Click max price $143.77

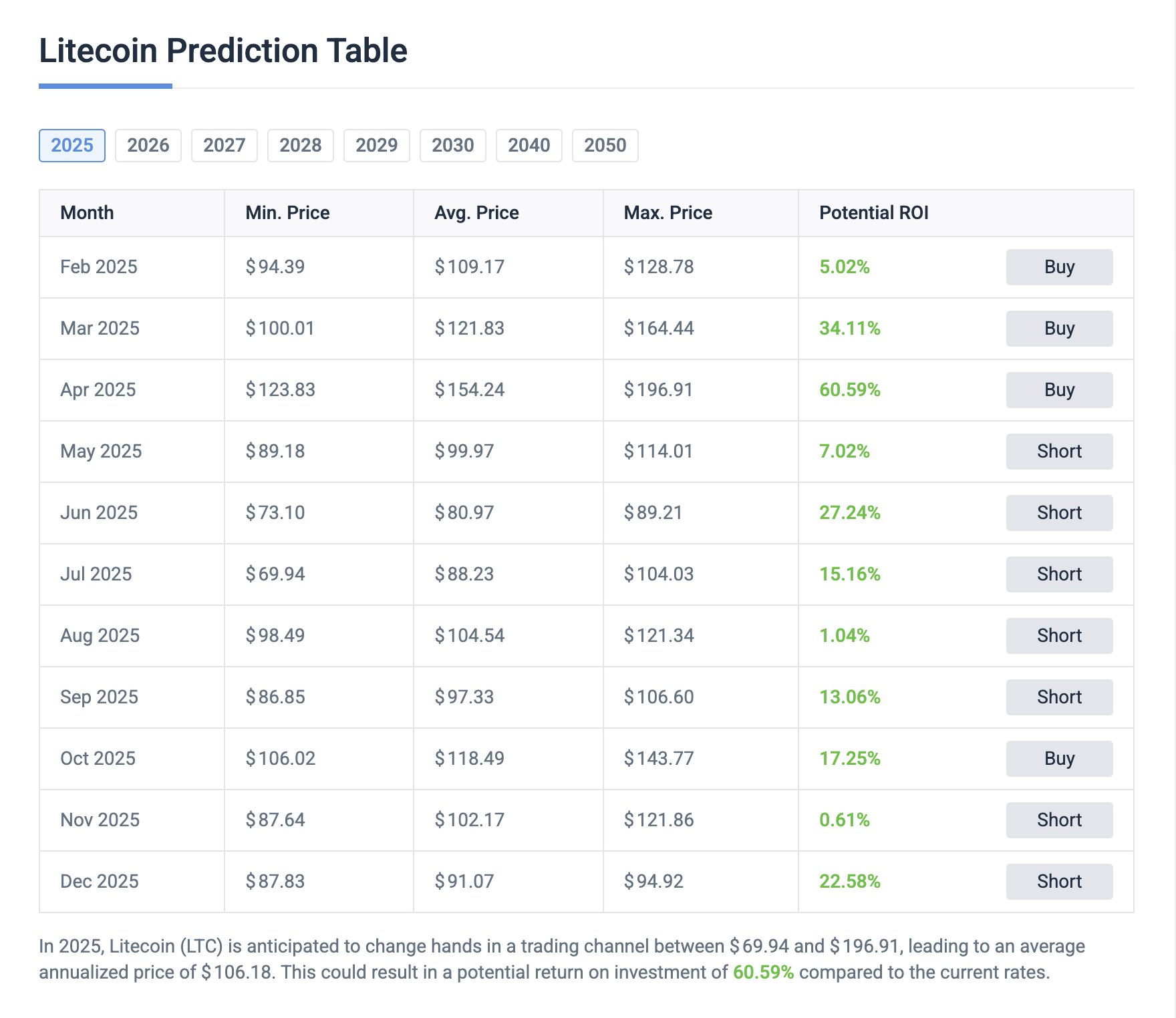pos(659,759)
